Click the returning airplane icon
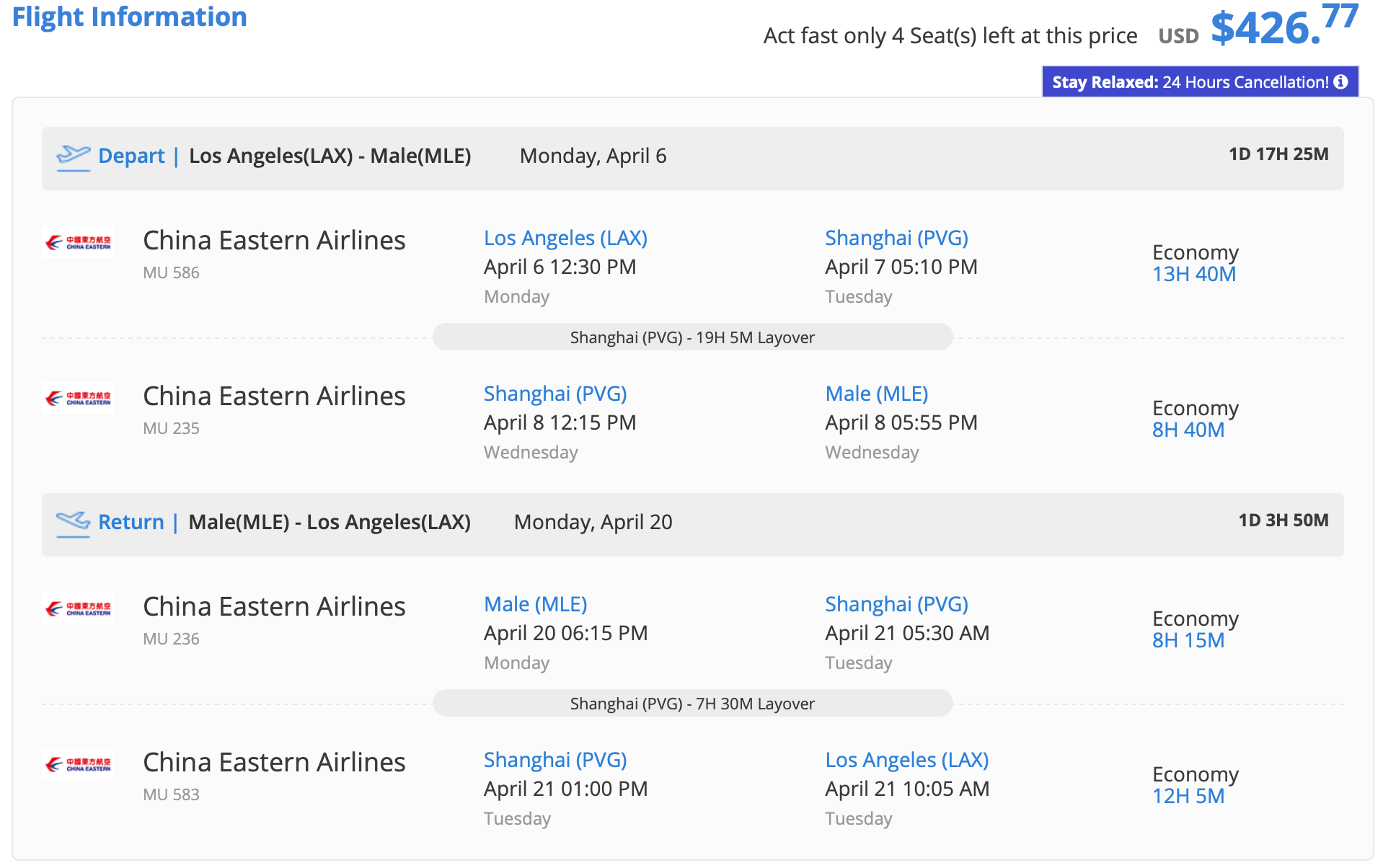This screenshot has height=868, width=1383. [73, 523]
